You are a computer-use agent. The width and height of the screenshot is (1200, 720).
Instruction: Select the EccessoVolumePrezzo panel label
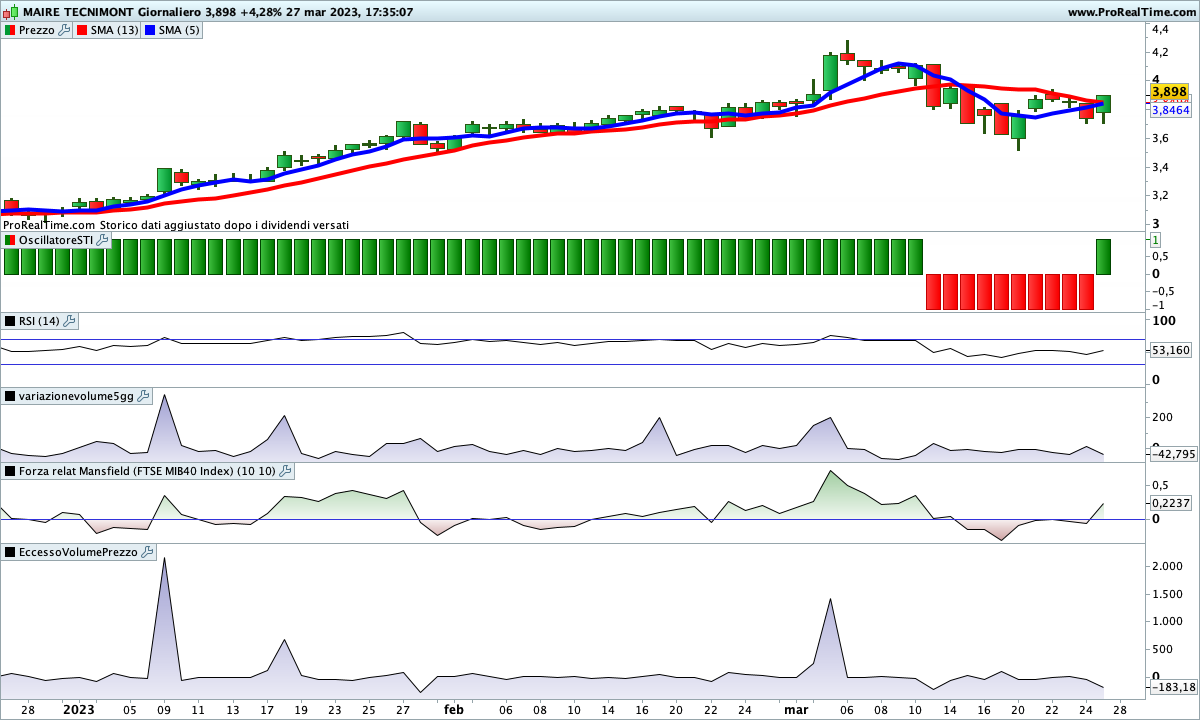click(x=79, y=552)
